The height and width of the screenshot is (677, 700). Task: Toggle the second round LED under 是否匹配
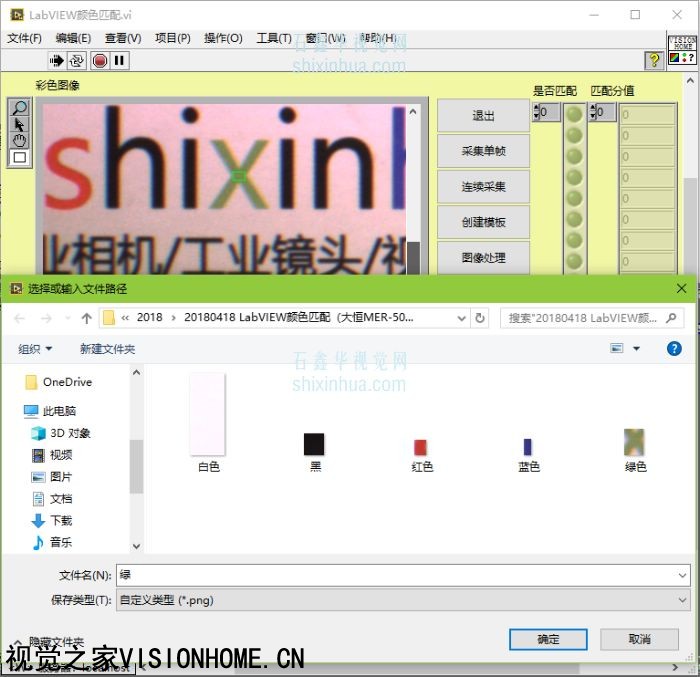tap(574, 135)
